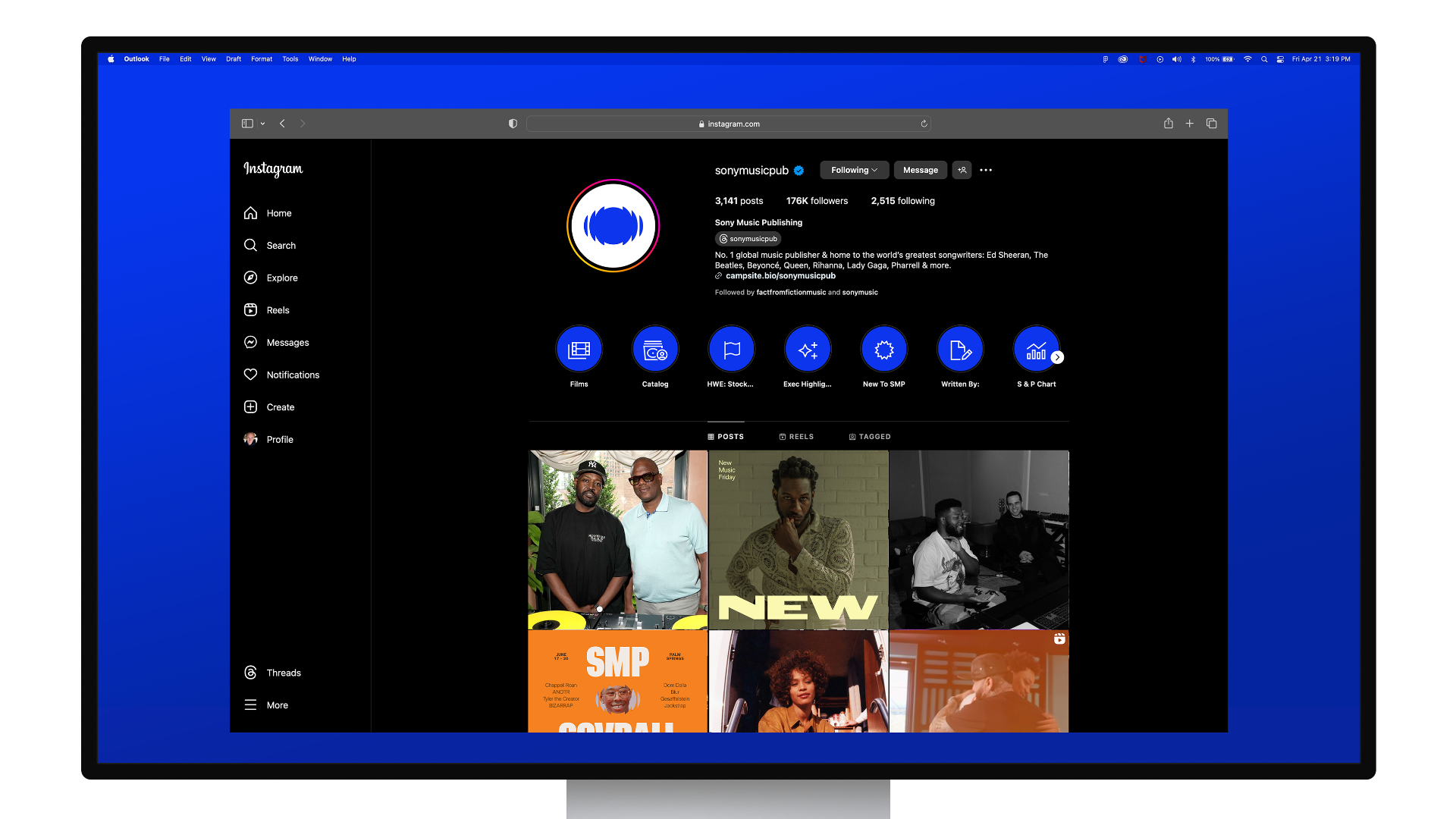The width and height of the screenshot is (1456, 819).
Task: Open the Explore page
Action: click(271, 278)
